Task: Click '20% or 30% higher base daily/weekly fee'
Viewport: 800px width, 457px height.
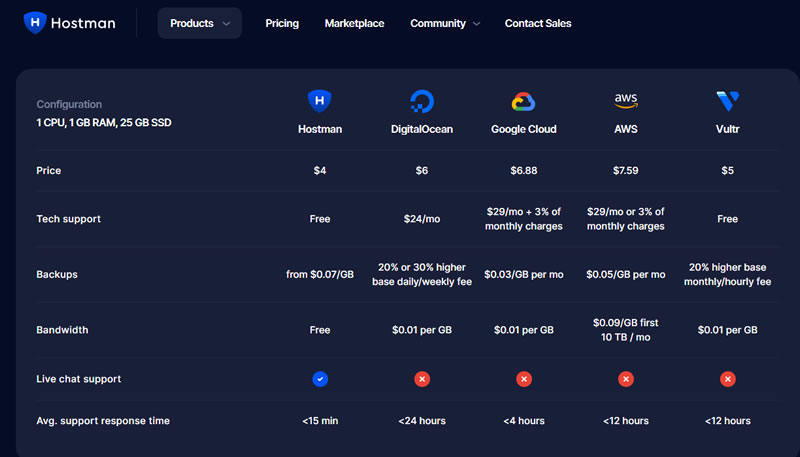Action: point(422,274)
